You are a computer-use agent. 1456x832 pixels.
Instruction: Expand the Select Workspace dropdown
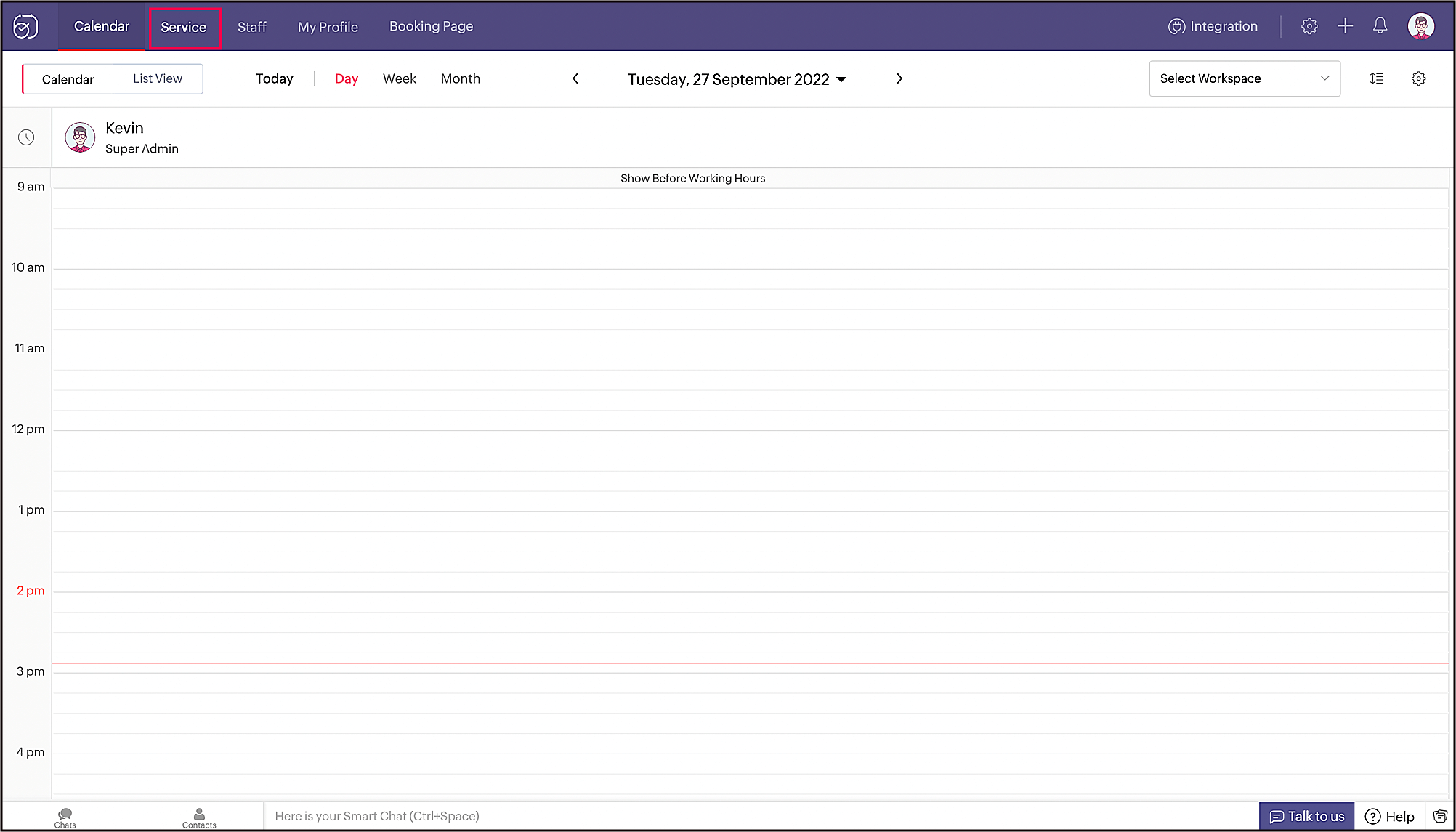click(1245, 78)
